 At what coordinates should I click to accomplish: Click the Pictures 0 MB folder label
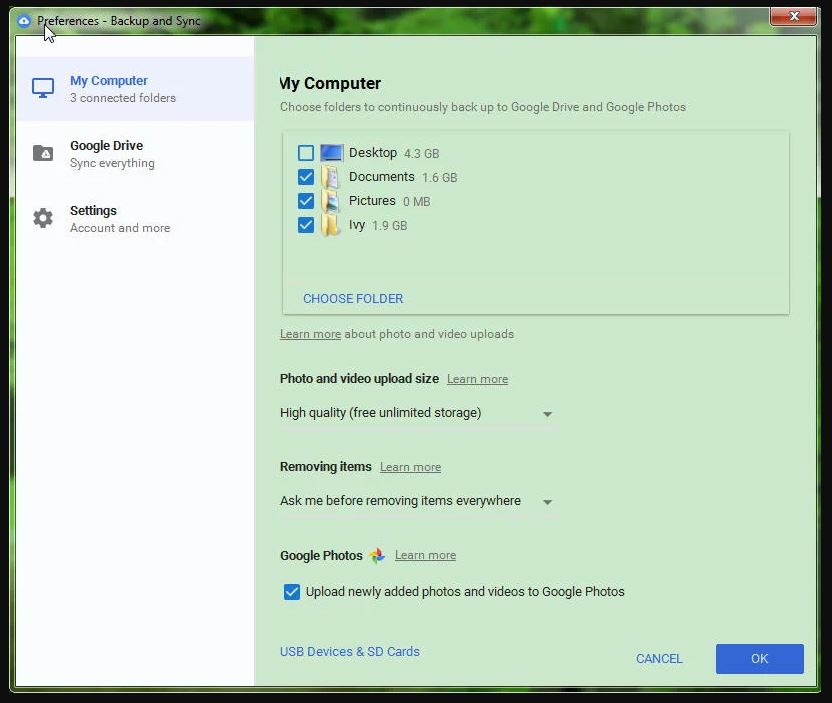point(389,201)
